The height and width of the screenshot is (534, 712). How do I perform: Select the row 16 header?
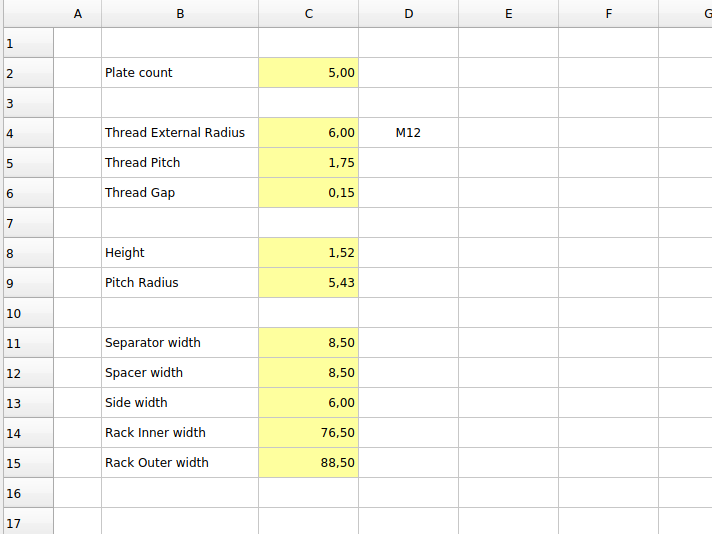(x=26, y=493)
